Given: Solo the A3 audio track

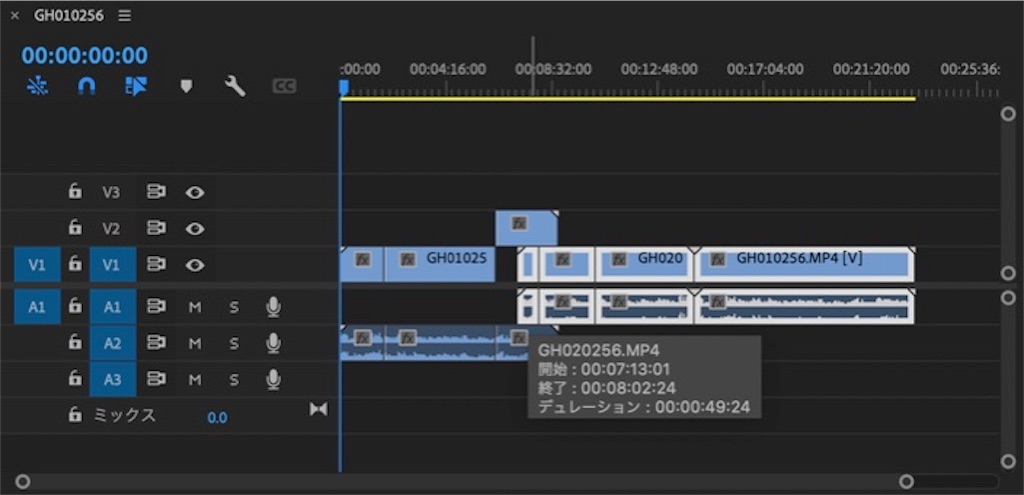Looking at the screenshot, I should pyautogui.click(x=234, y=379).
